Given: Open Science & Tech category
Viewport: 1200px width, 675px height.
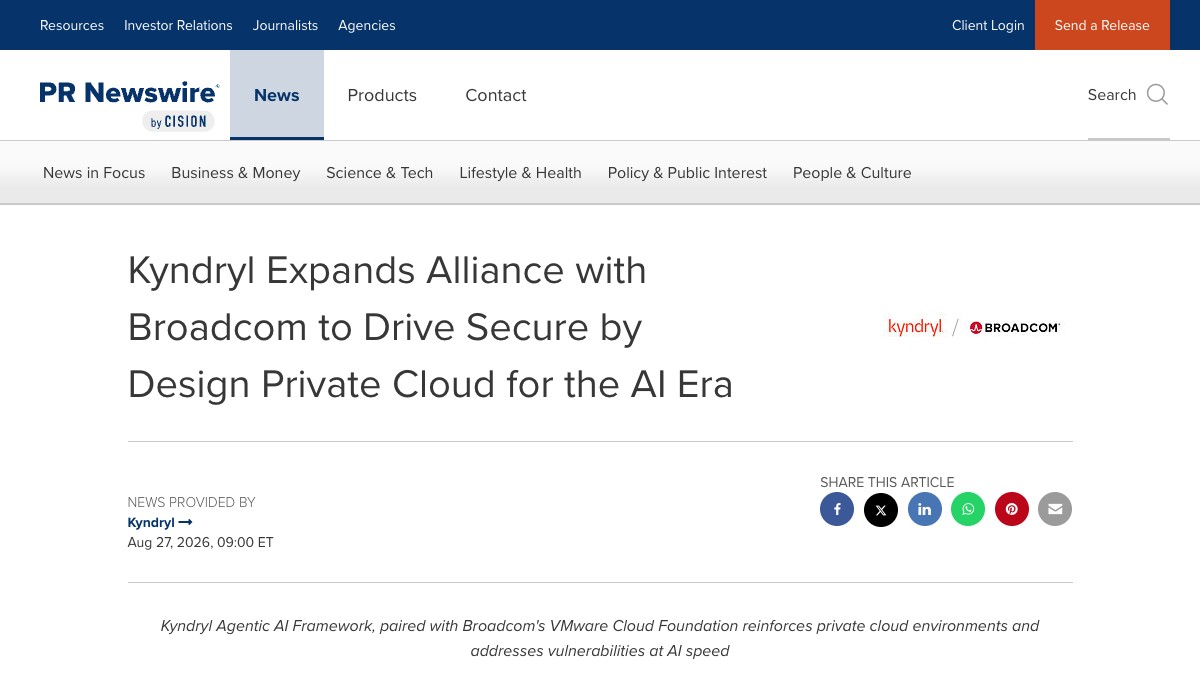Looking at the screenshot, I should [x=380, y=173].
